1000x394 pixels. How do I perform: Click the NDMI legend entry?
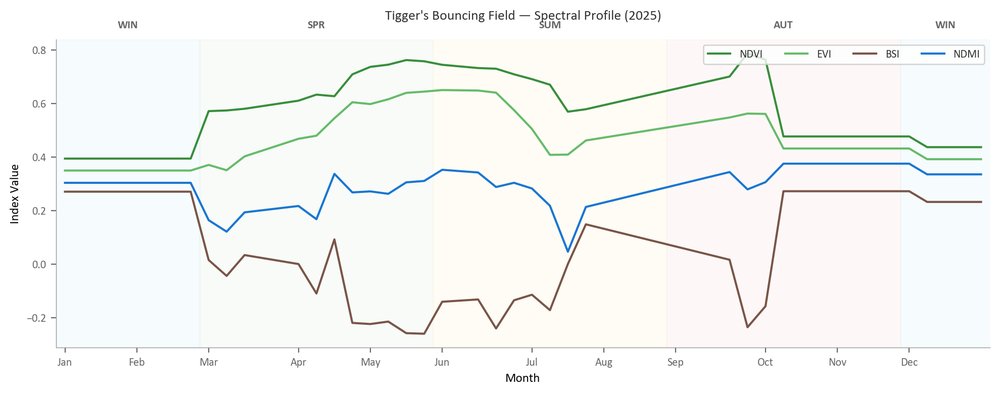[950, 54]
